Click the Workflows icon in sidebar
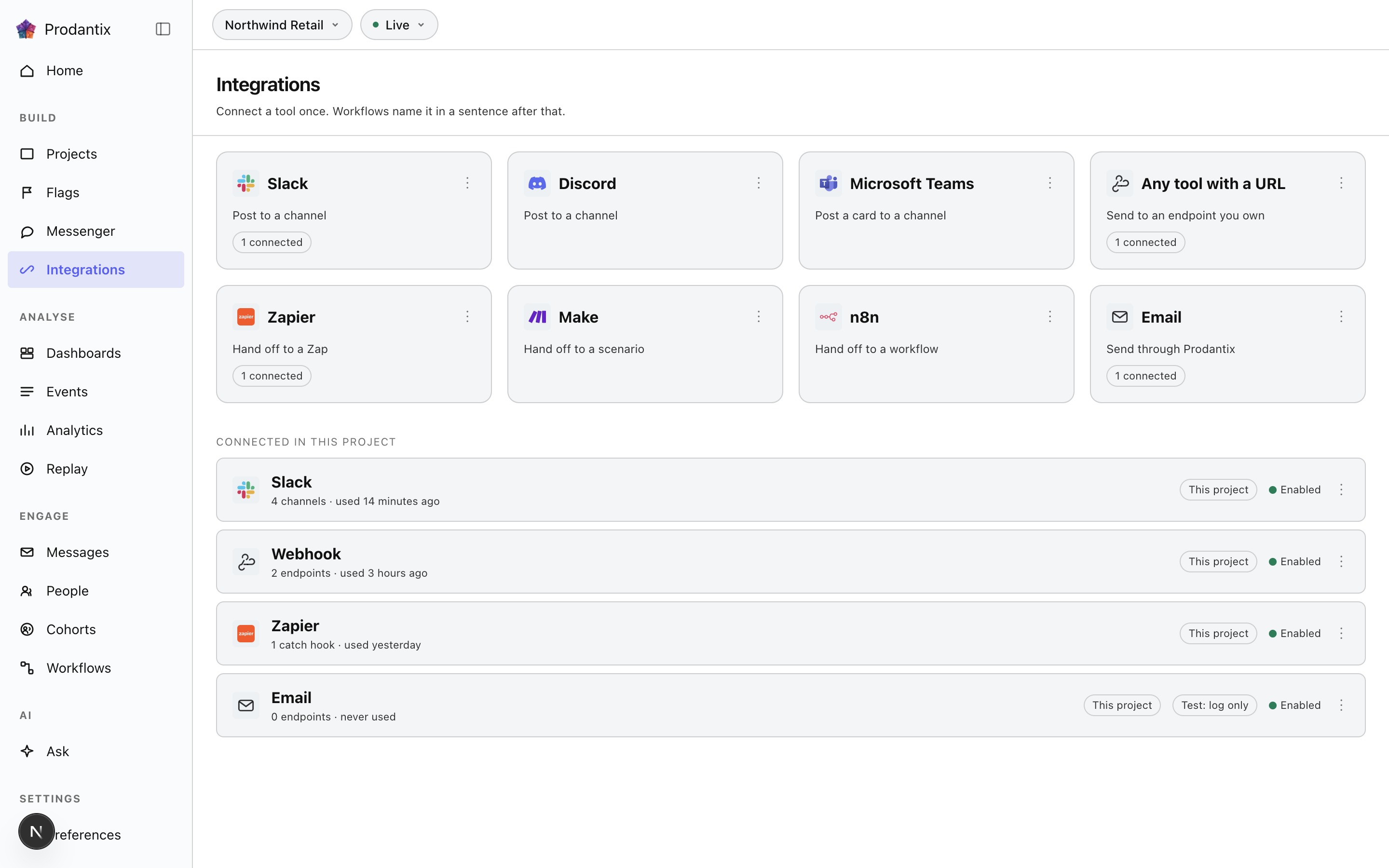The image size is (1389, 868). (27, 668)
